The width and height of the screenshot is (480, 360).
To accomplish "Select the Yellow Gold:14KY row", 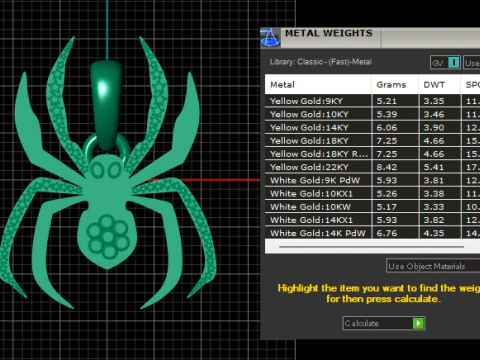I will pos(372,127).
